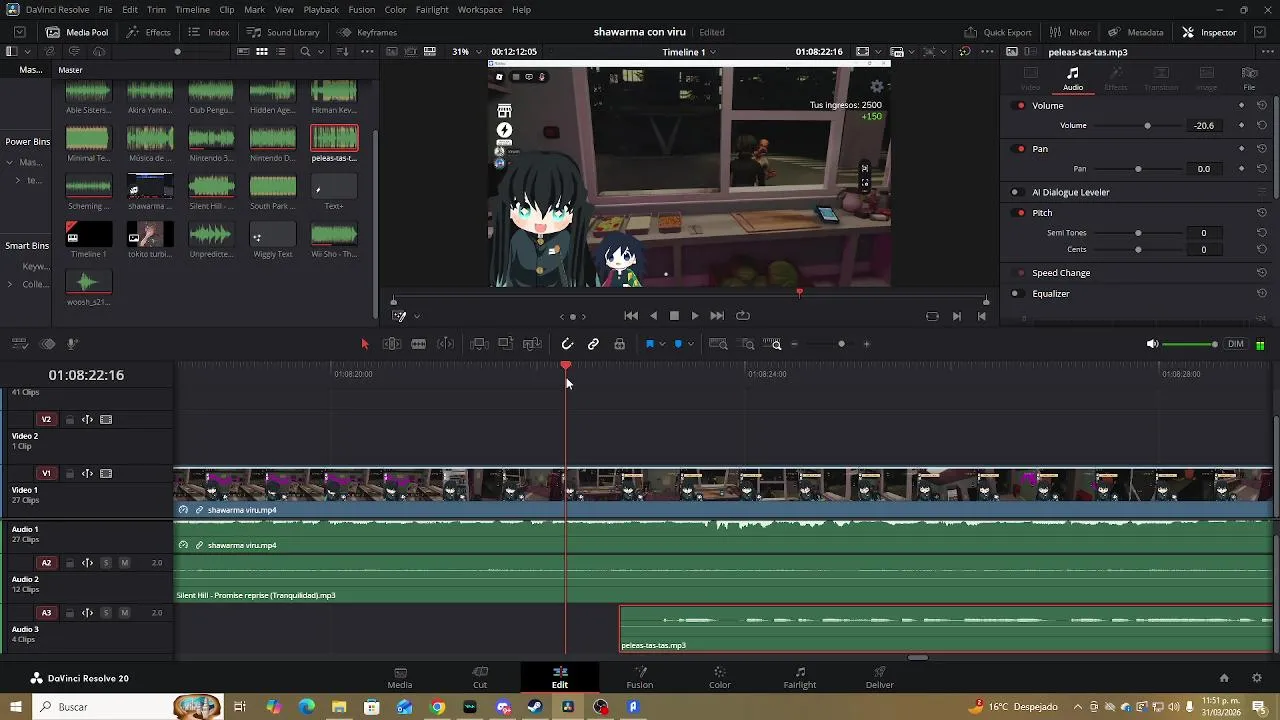Open the Marker color dropdown arrow
The image size is (1280, 720).
tap(690, 344)
